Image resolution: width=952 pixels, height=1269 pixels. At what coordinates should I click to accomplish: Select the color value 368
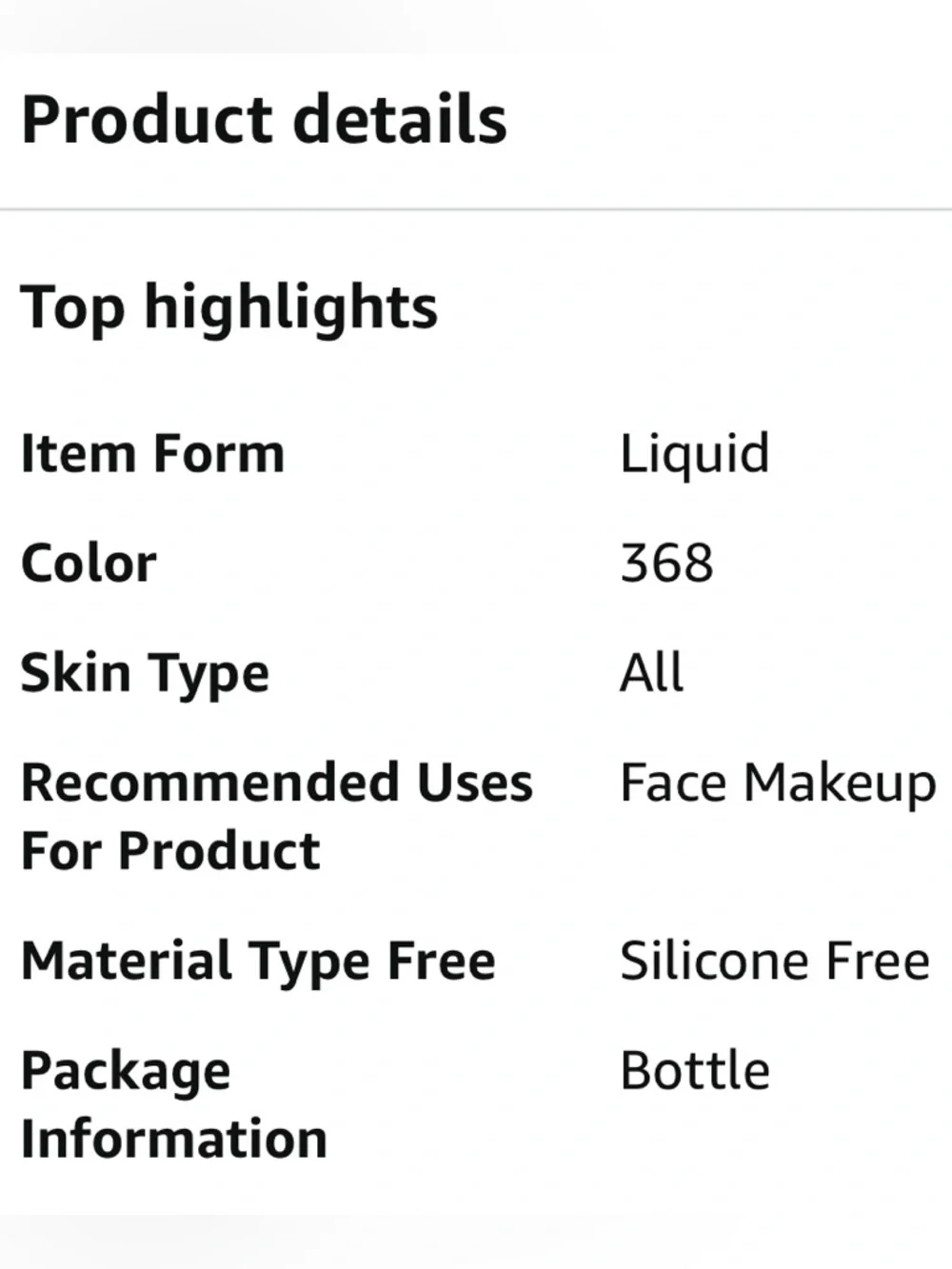666,564
